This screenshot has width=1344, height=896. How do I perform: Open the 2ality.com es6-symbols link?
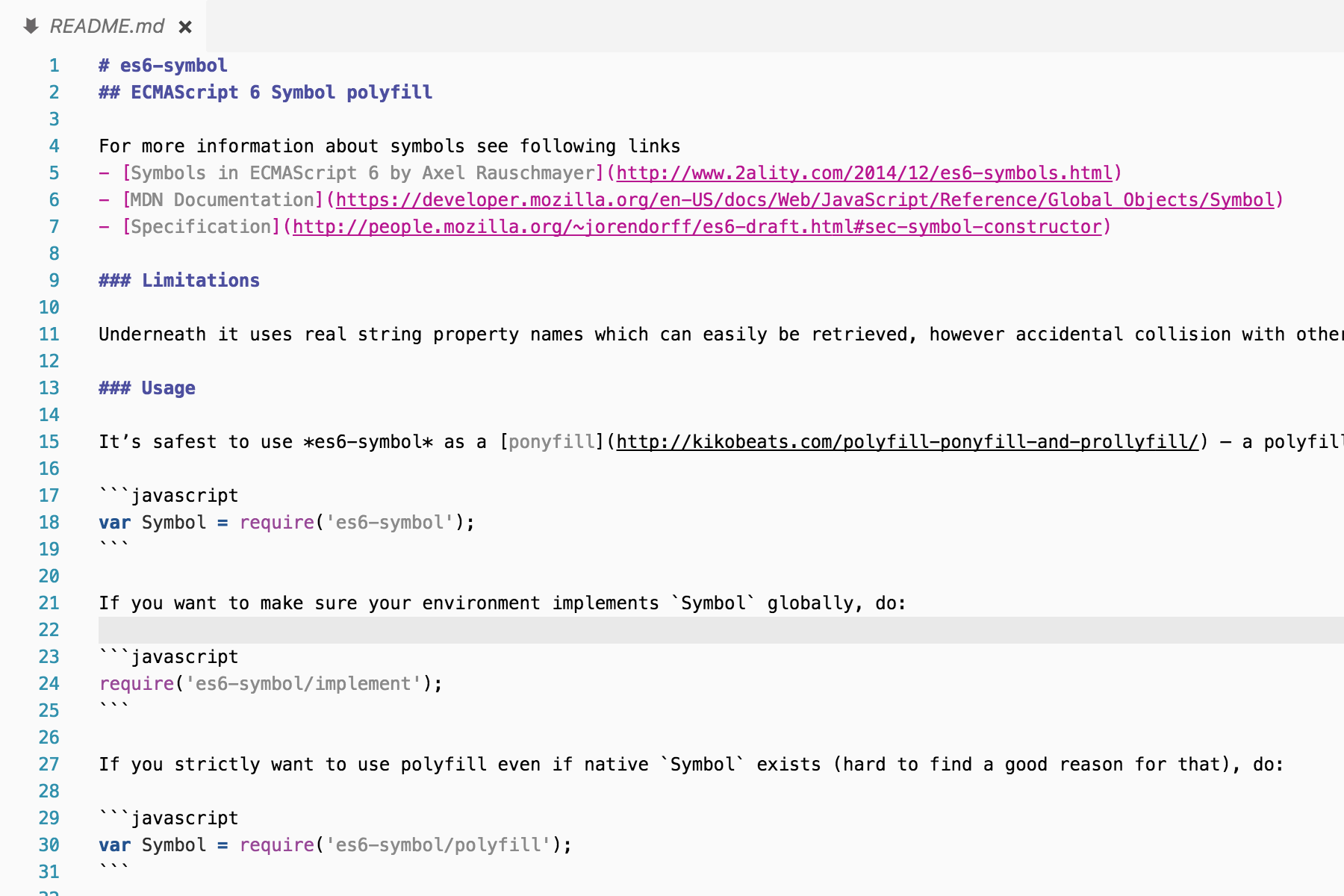click(x=865, y=173)
